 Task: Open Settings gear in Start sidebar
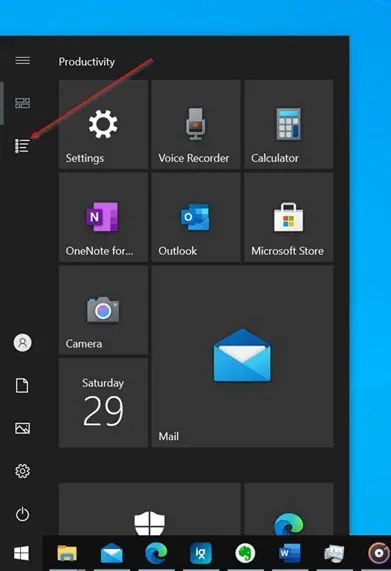click(23, 471)
